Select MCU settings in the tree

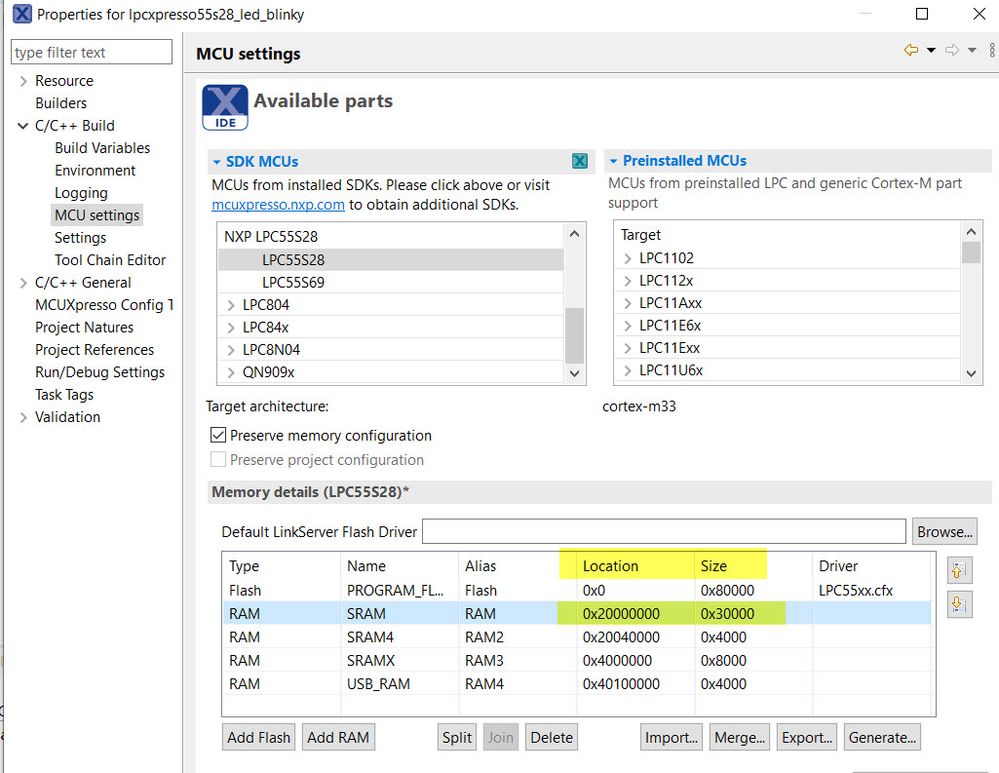[x=97, y=215]
